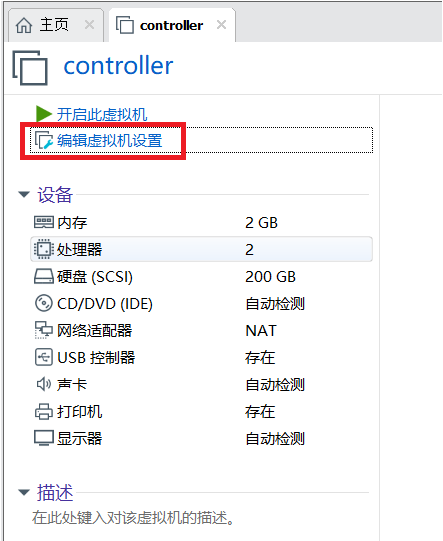Click the USB controller icon

pos(44,357)
